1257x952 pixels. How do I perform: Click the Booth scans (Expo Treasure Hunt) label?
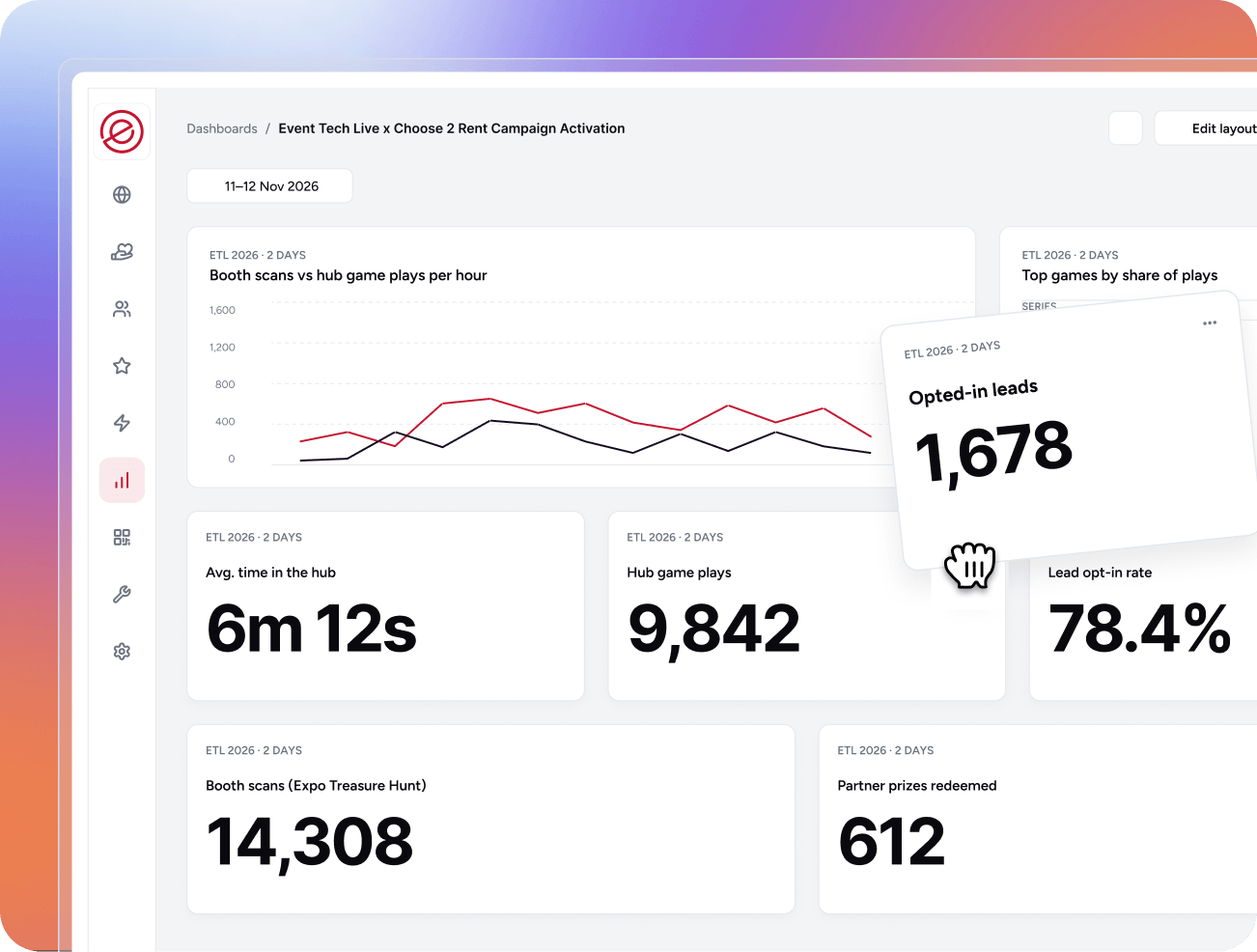click(x=316, y=786)
